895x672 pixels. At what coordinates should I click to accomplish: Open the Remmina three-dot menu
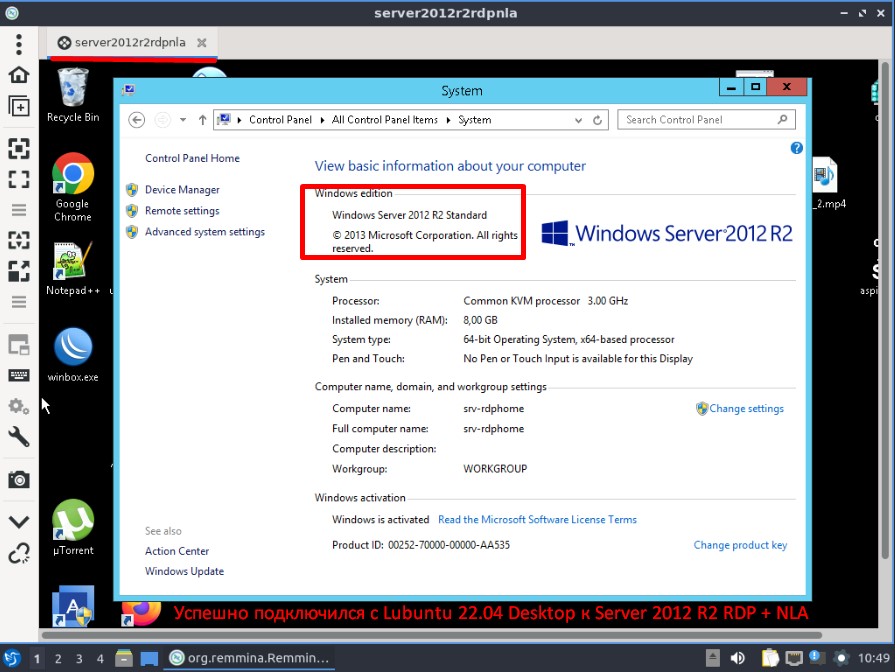tap(19, 44)
